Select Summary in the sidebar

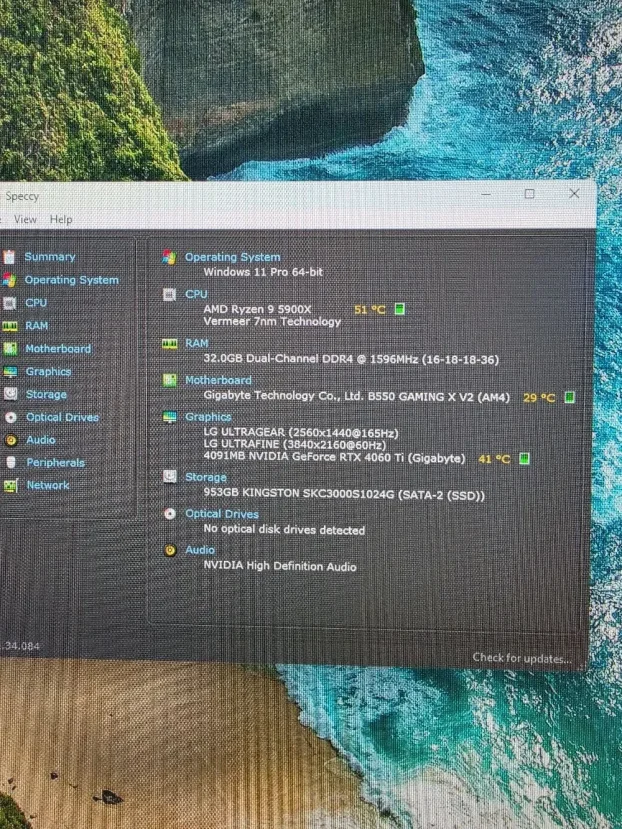tap(50, 257)
